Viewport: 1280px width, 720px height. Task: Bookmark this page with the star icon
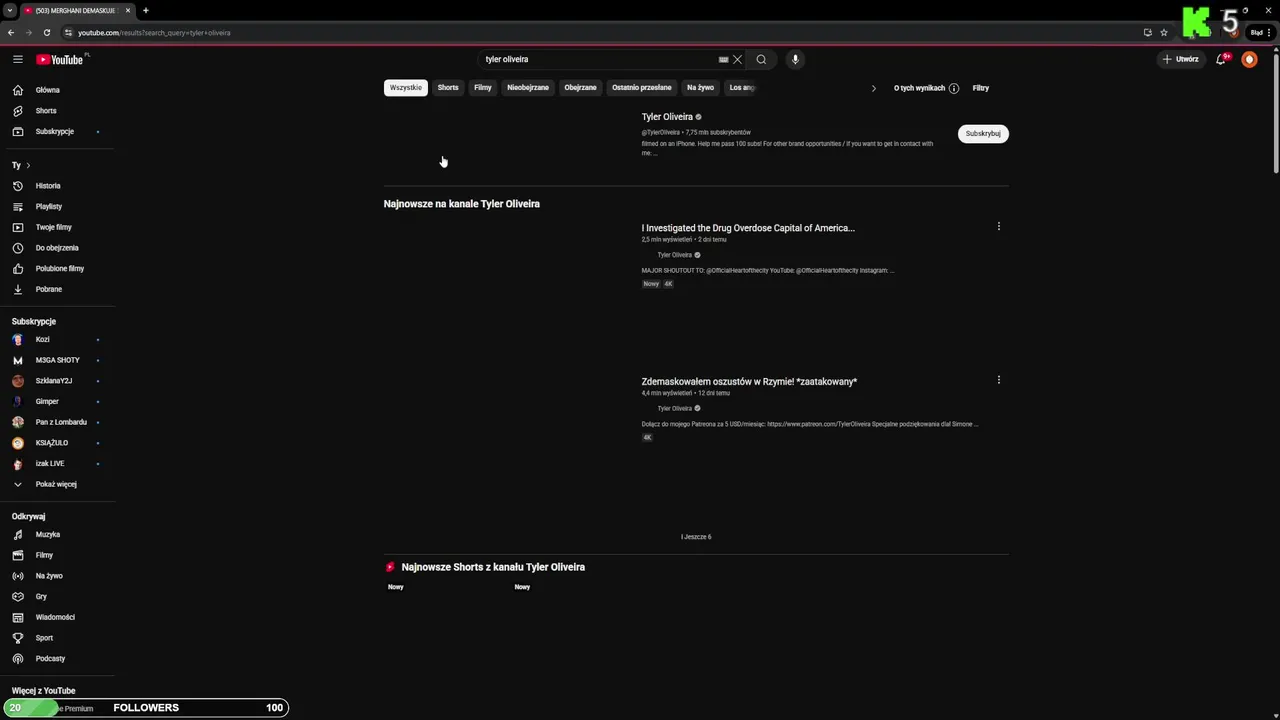(x=1164, y=32)
